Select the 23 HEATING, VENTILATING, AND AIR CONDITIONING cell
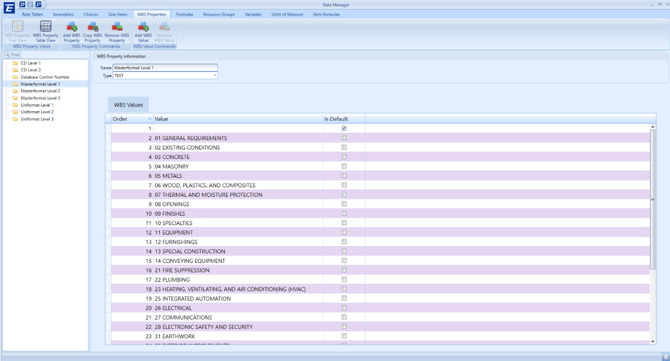 238,289
